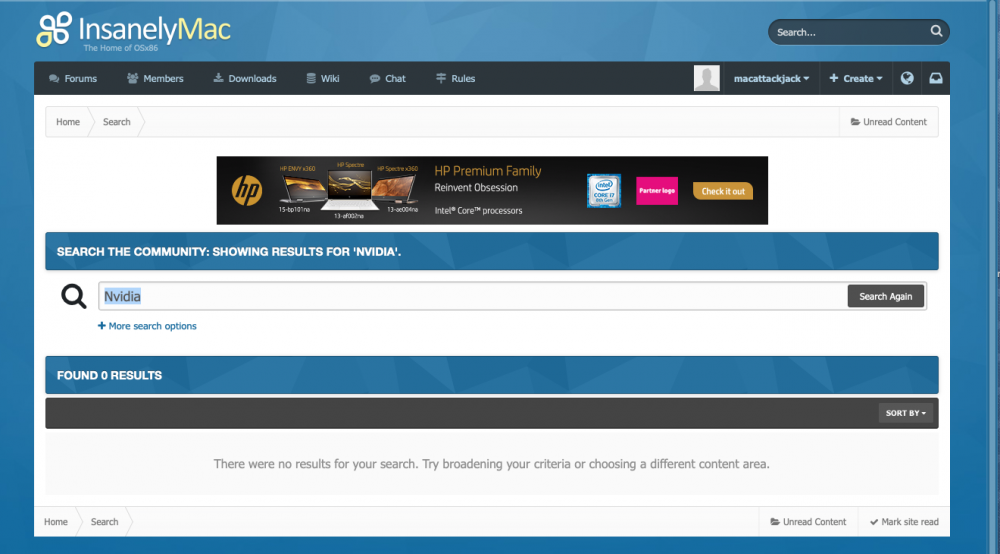Click the HP Premium Family ad heading
Viewport: 1000px width, 554px height.
pos(488,171)
